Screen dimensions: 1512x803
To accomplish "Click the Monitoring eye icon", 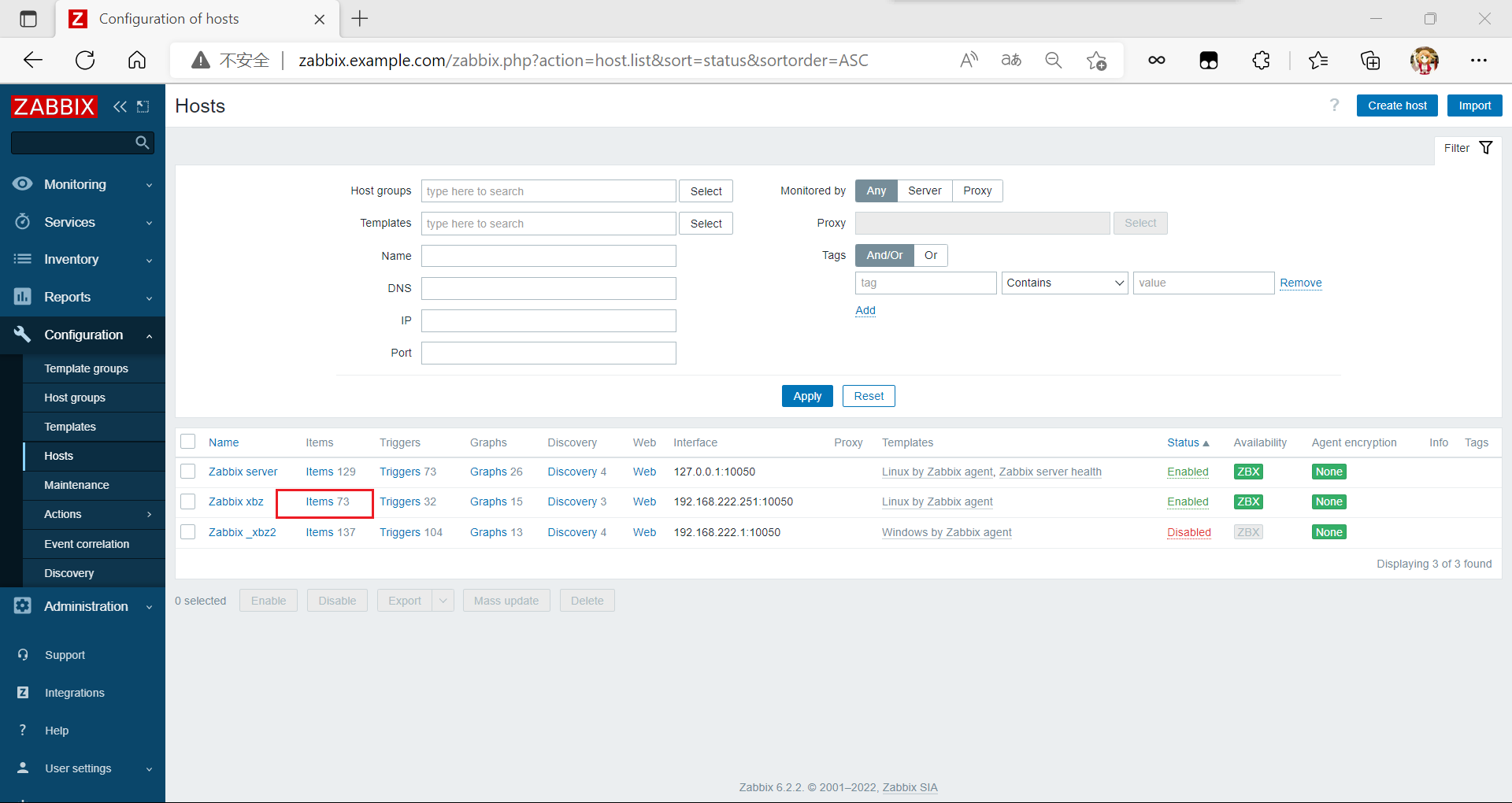I will coord(23,183).
